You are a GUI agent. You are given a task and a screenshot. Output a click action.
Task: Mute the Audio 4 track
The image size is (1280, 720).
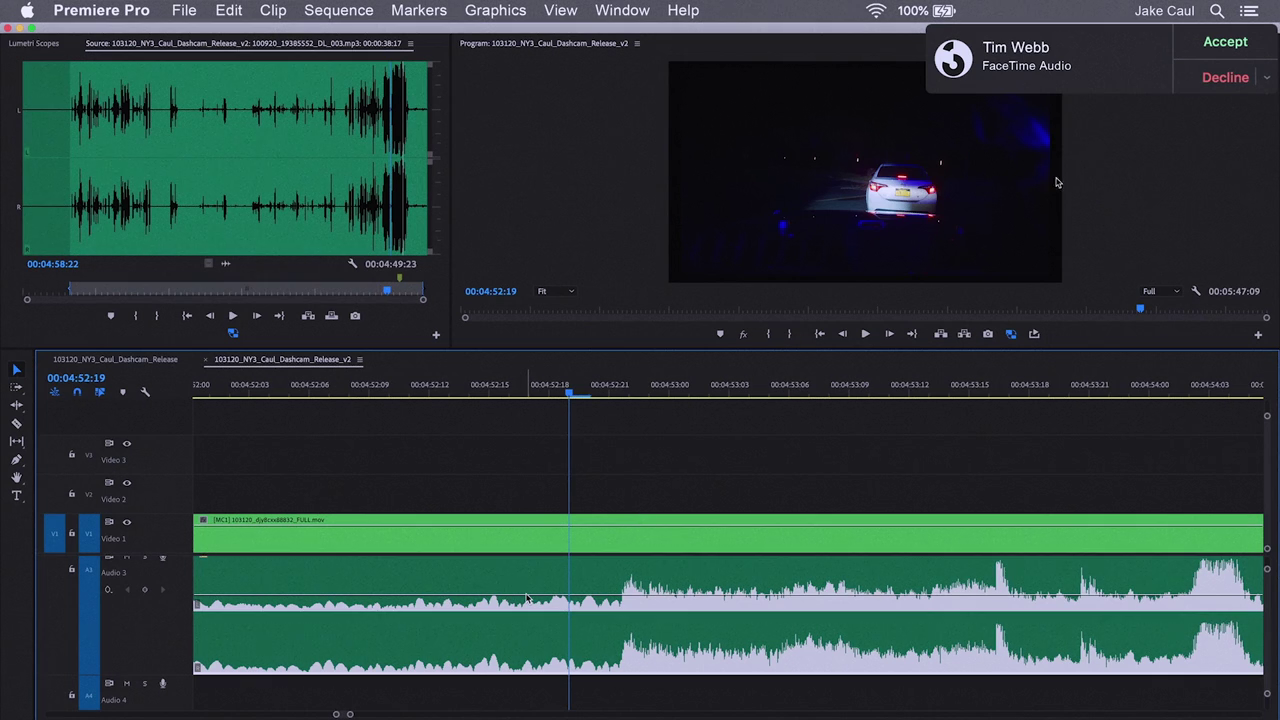pyautogui.click(x=126, y=683)
